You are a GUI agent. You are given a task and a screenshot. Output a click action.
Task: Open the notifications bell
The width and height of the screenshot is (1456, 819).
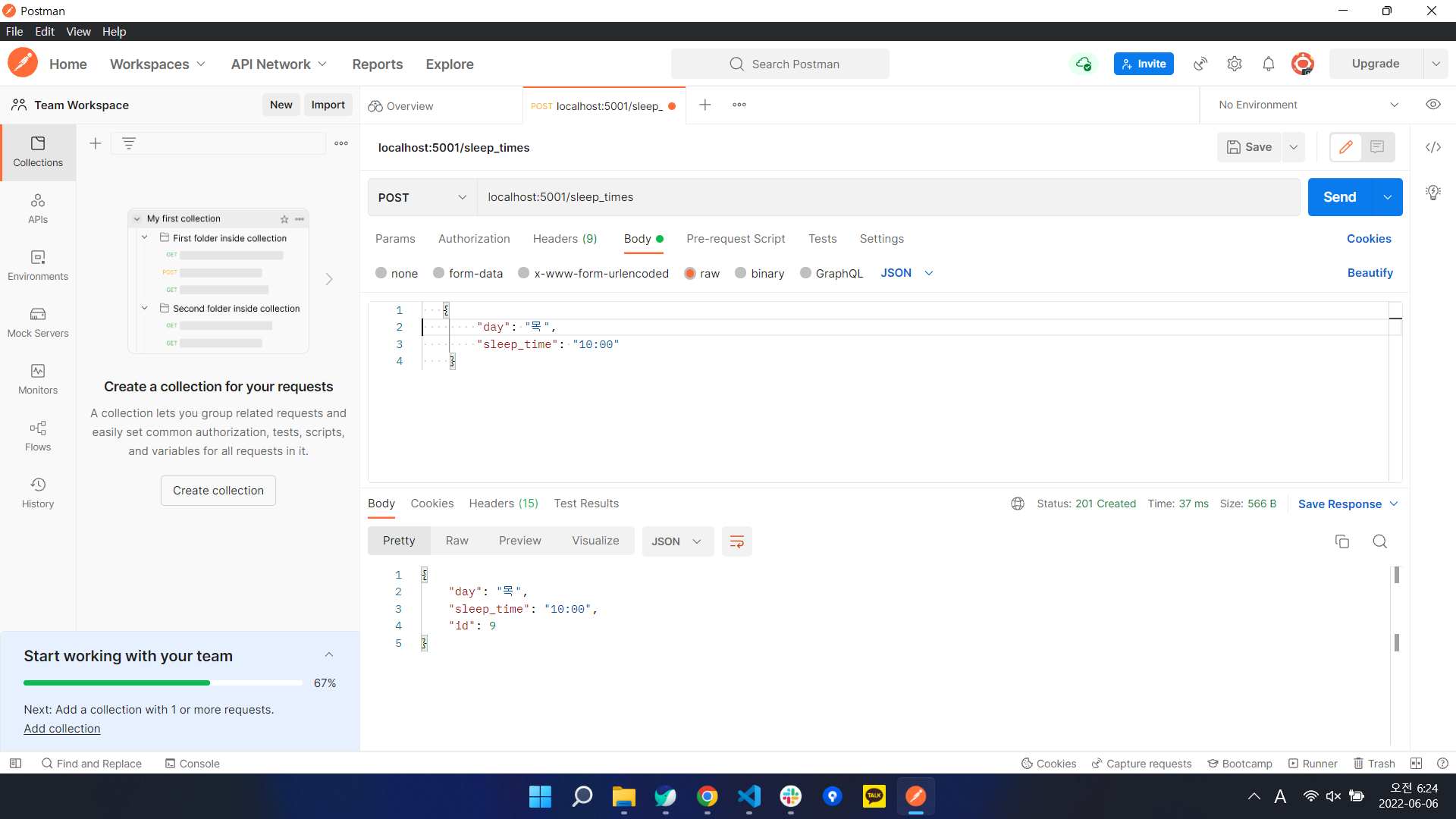[x=1269, y=64]
